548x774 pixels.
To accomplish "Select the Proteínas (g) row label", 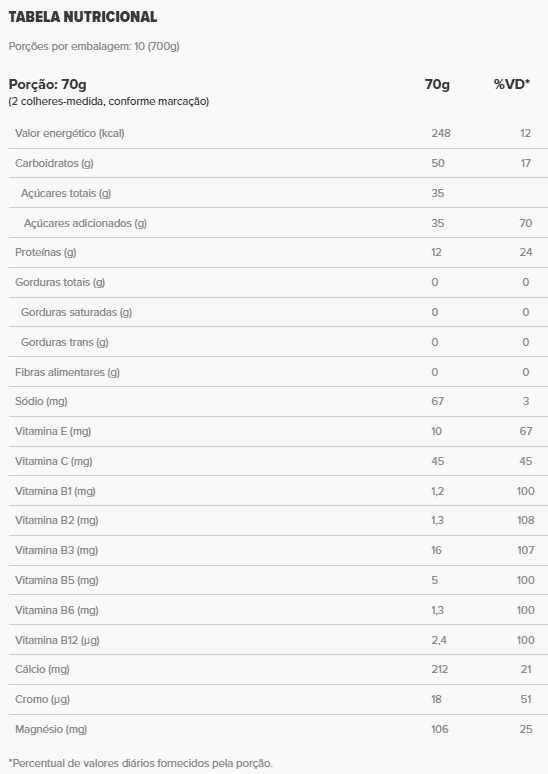I will [x=45, y=252].
